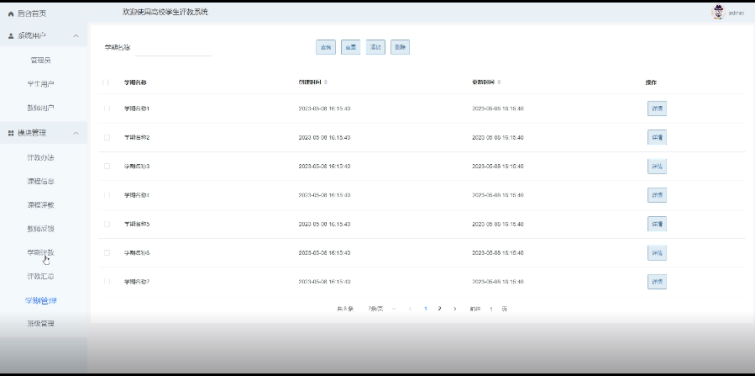
Task: Click the person icon beside 系统用户
Action: click(x=11, y=36)
